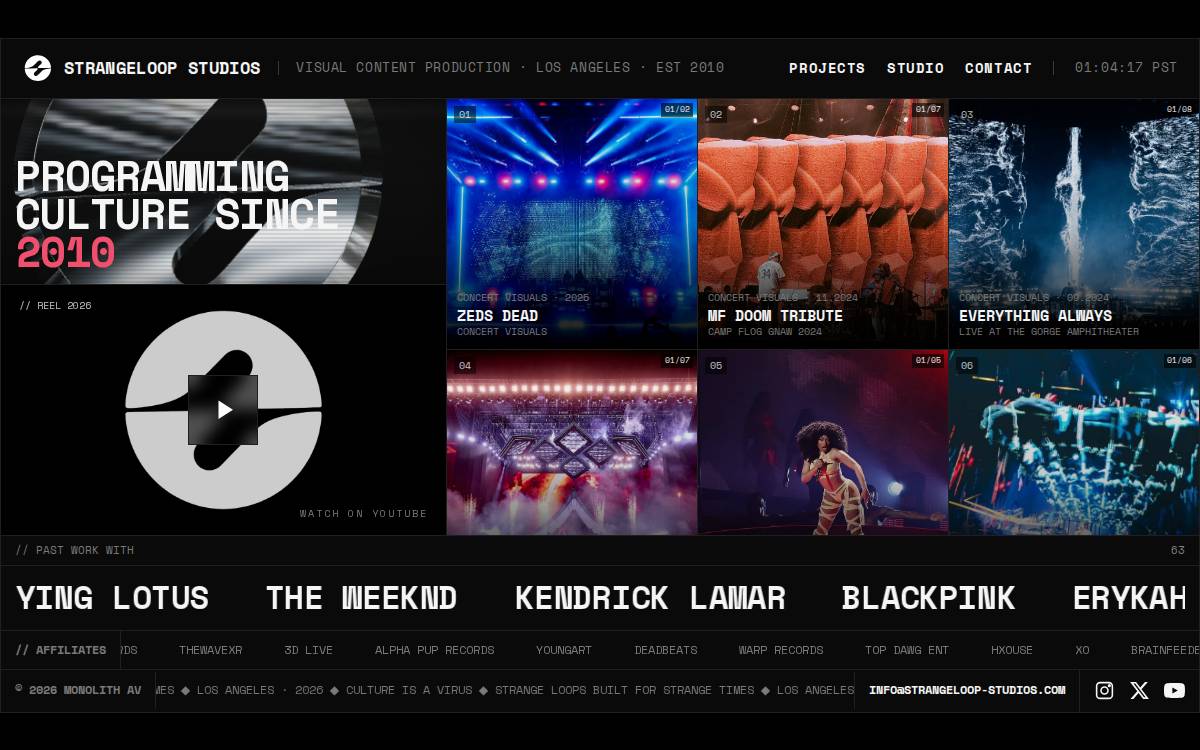Open the Projects nav item
This screenshot has height=750, width=1200.
[x=827, y=68]
